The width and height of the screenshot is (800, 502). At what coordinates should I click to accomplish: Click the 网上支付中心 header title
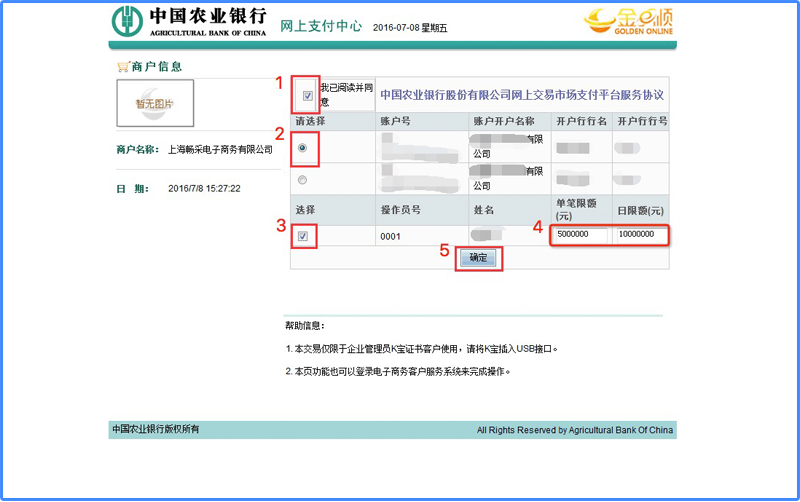click(321, 26)
